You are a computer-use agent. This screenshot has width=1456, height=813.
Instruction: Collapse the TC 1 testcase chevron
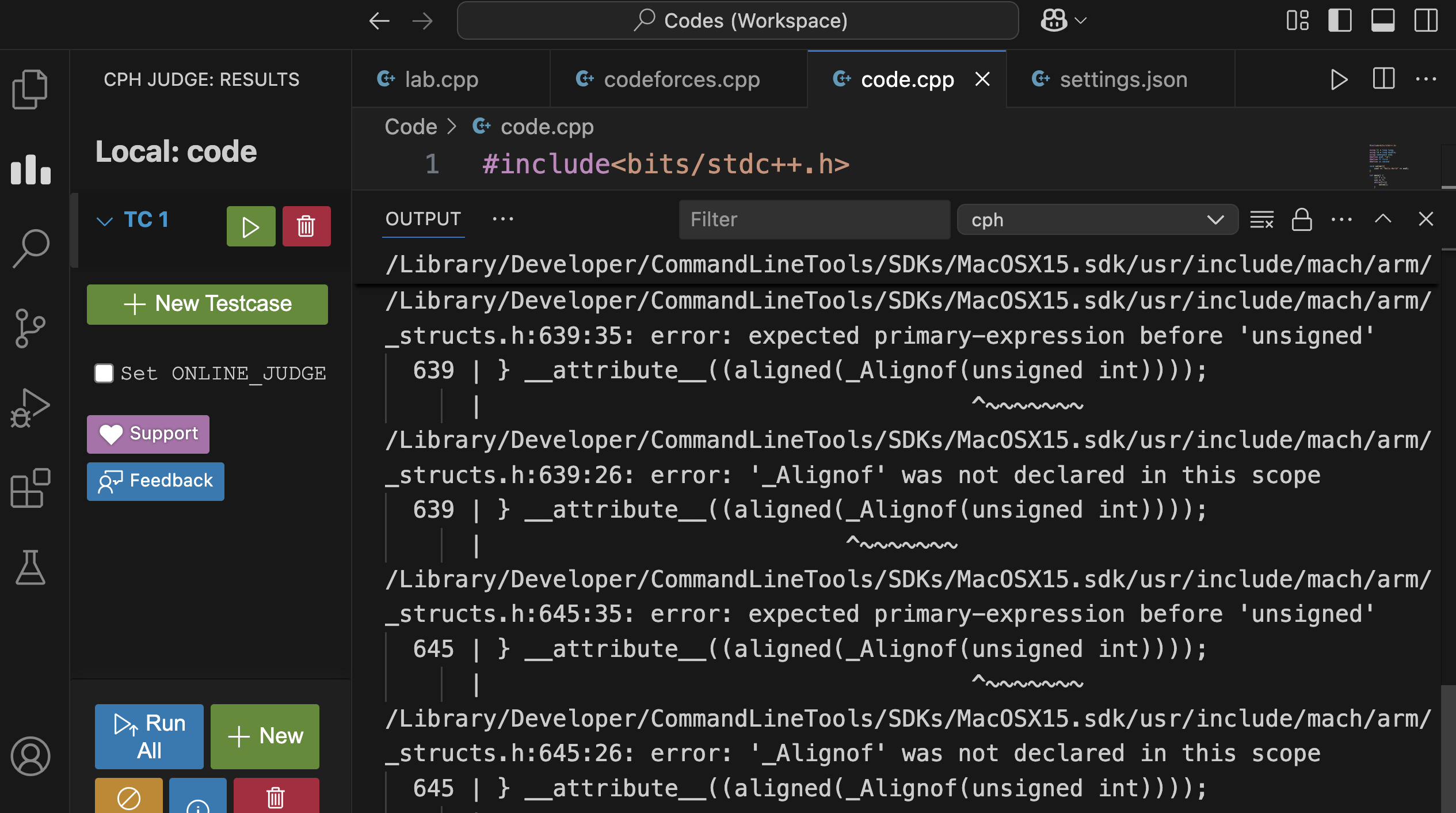pos(104,221)
